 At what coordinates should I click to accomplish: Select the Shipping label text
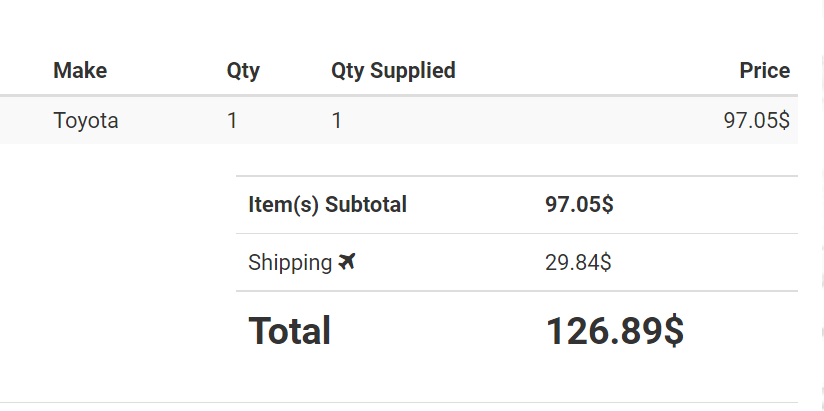pos(290,262)
